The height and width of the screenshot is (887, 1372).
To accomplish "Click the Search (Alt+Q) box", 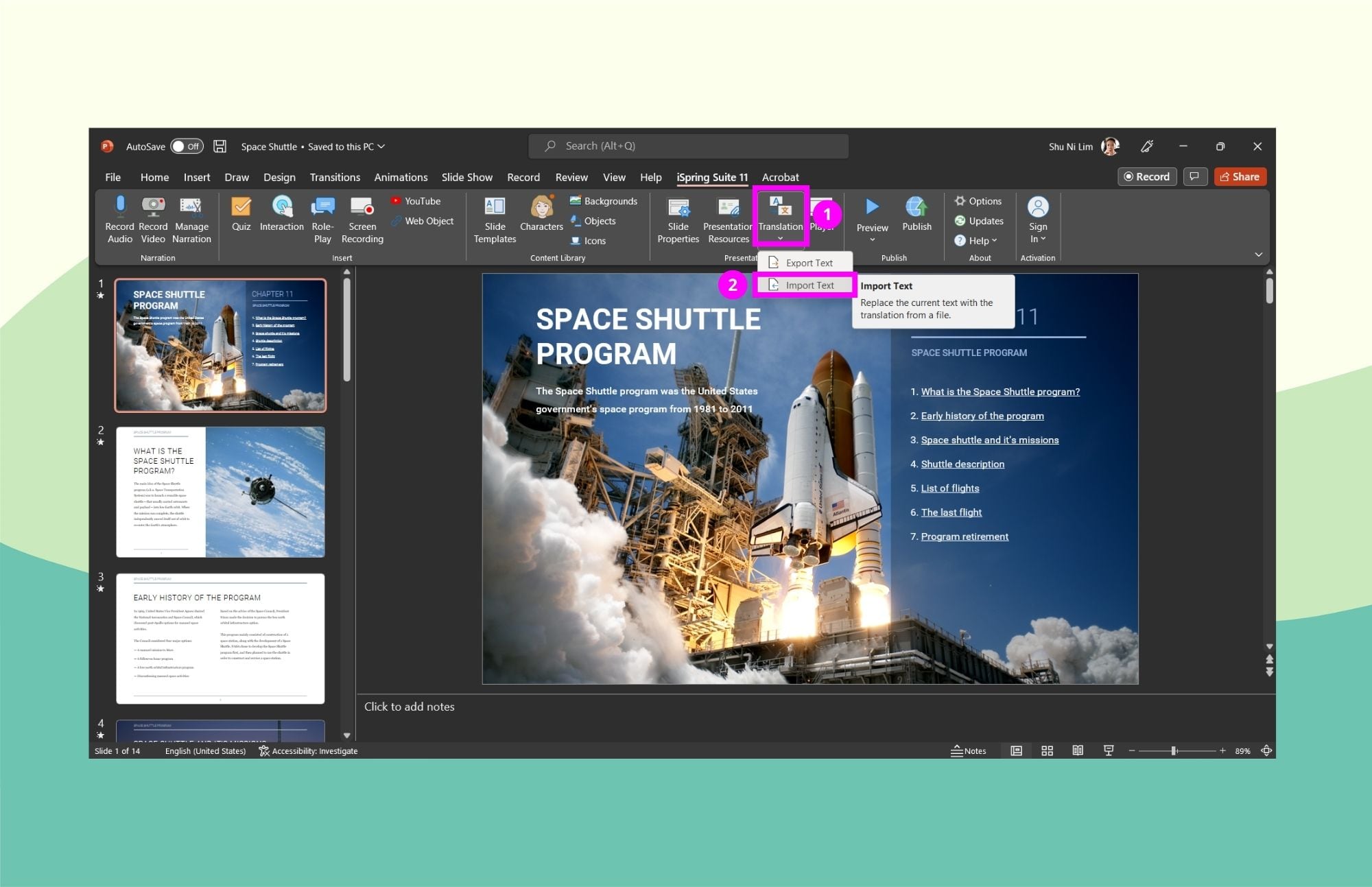I will 688,146.
